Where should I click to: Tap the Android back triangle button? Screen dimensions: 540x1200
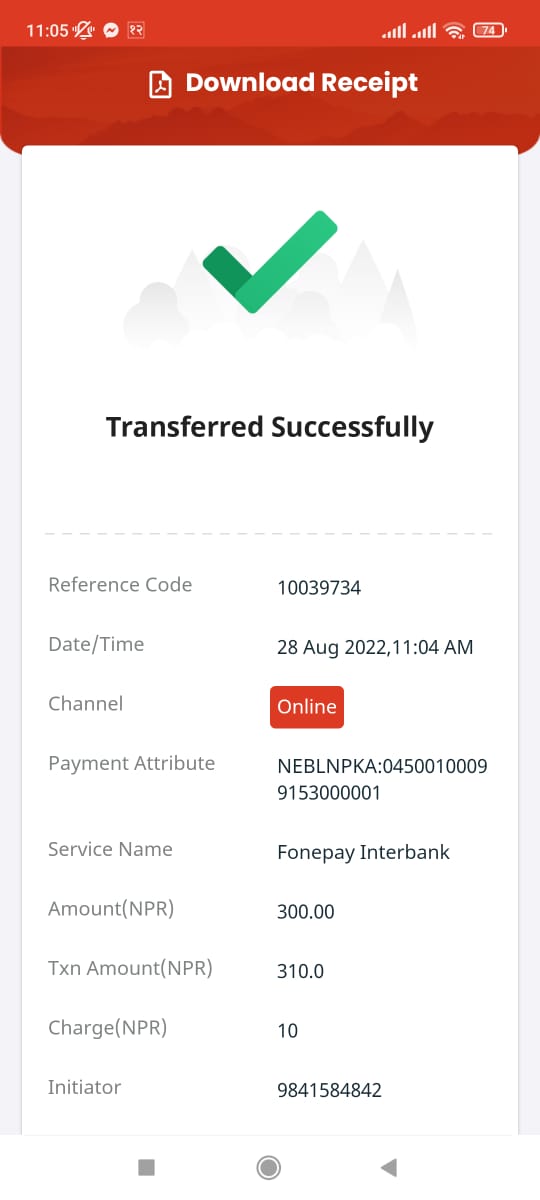pos(389,1167)
